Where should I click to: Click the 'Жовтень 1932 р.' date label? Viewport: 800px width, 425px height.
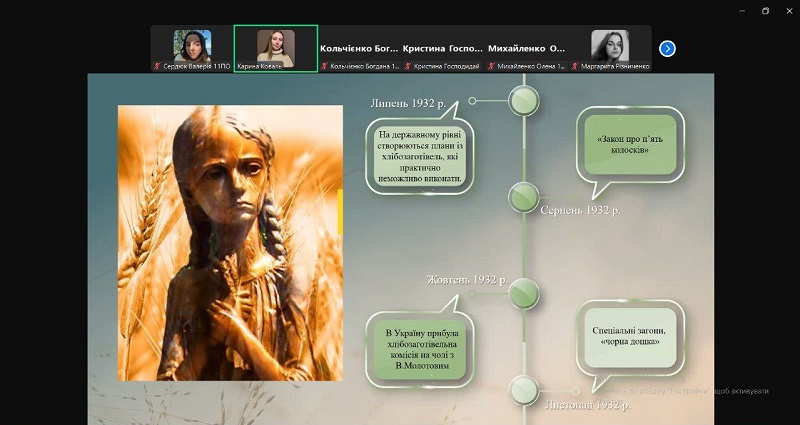[x=467, y=280]
